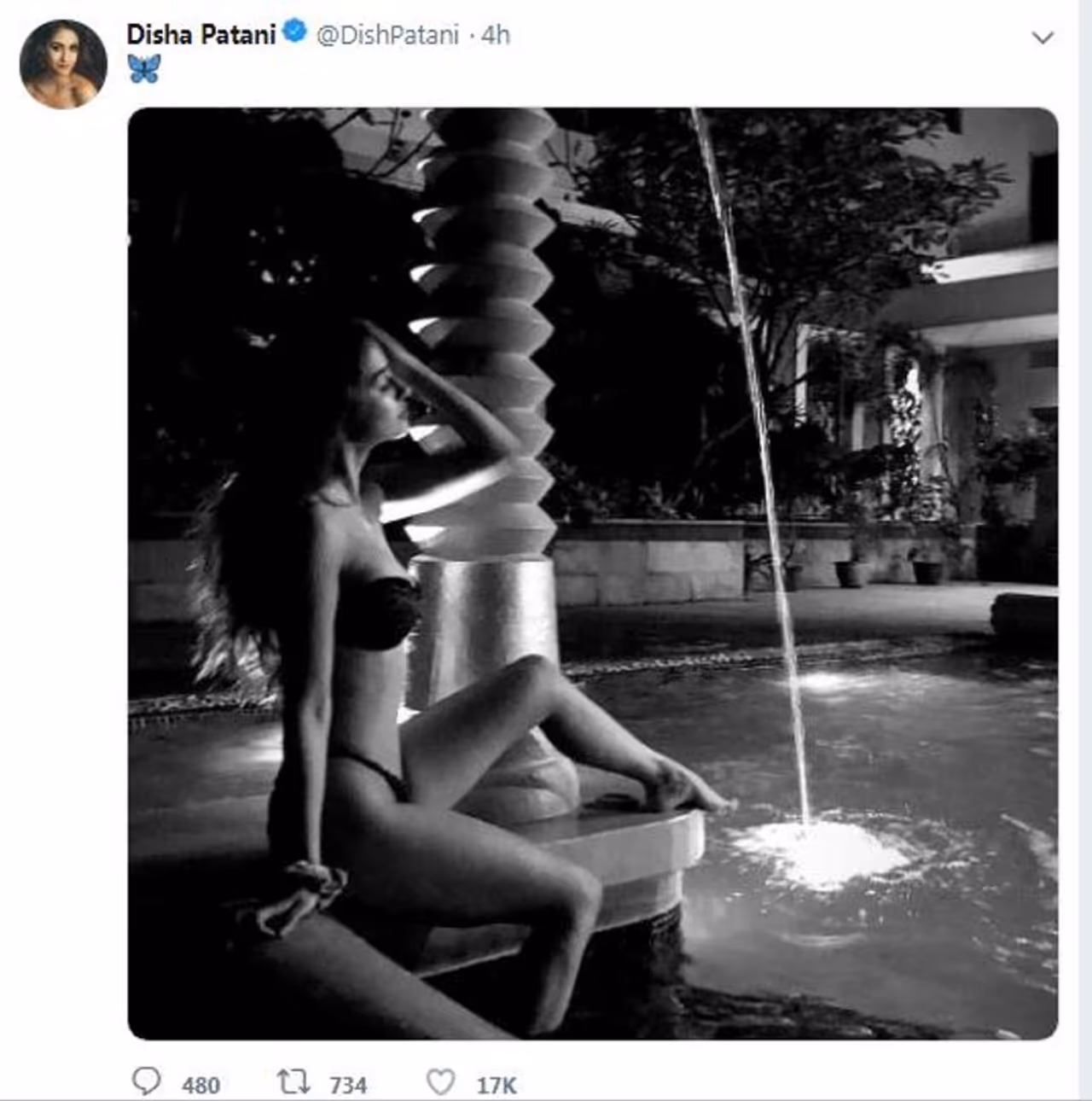Open the Disha Patani display name link
The width and height of the screenshot is (1092, 1101).
(201, 34)
